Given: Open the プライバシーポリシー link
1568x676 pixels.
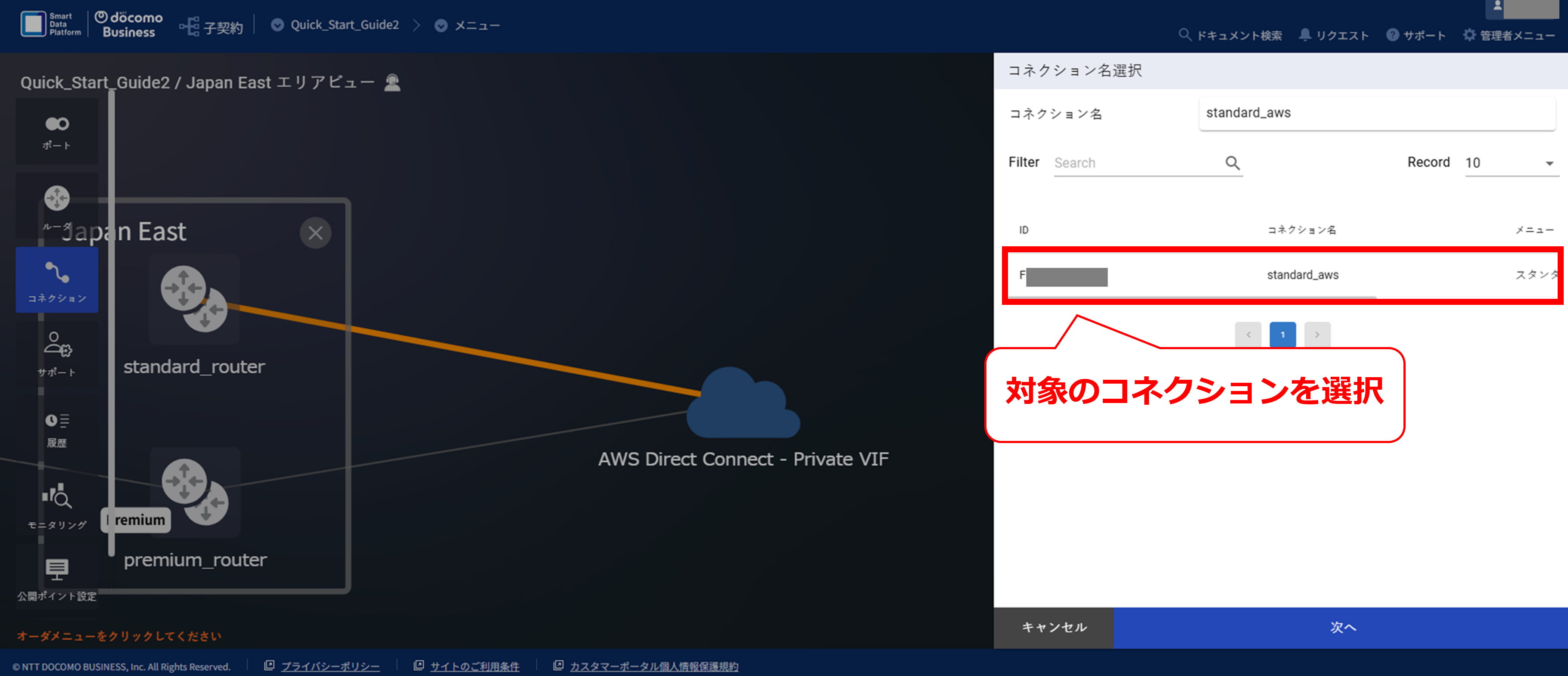Looking at the screenshot, I should 330,666.
